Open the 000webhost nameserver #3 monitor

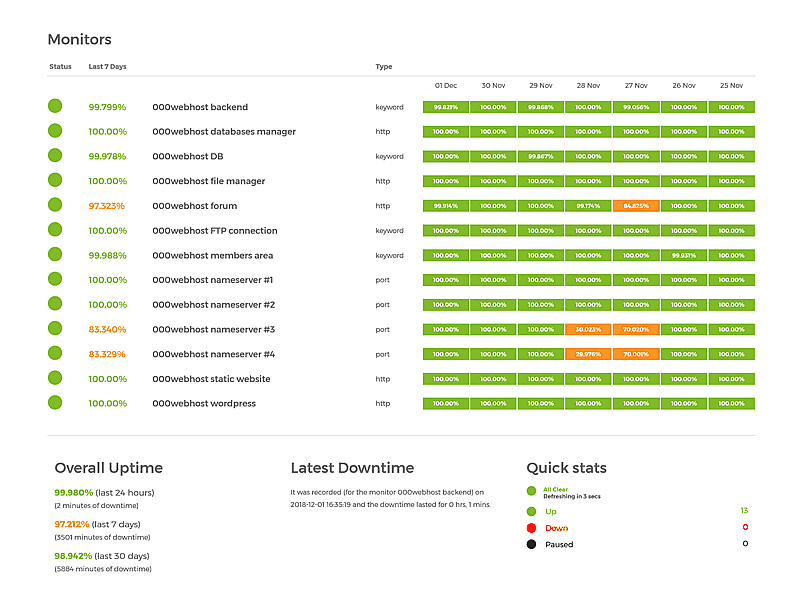(214, 329)
